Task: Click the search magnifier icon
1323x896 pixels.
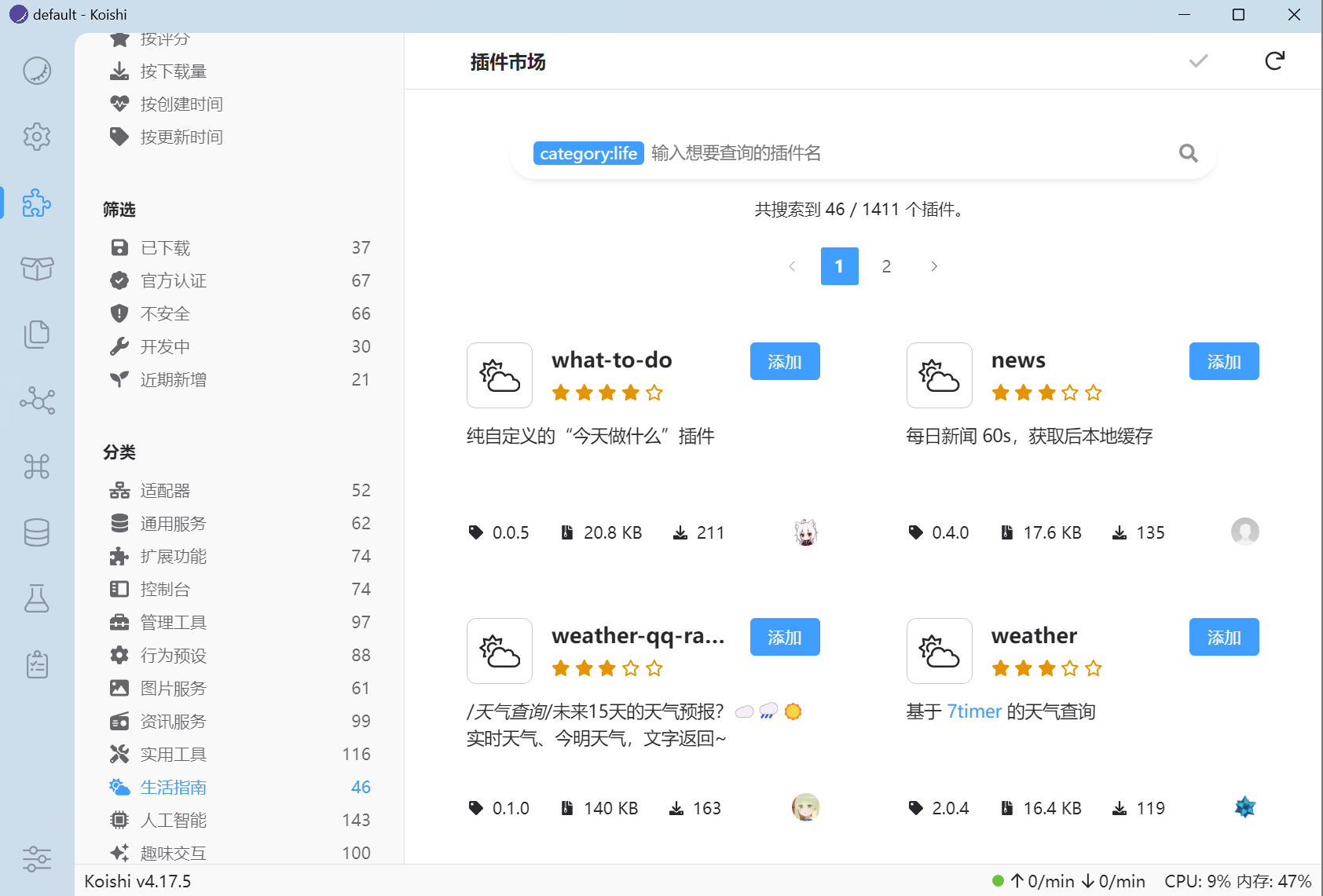Action: pyautogui.click(x=1188, y=153)
